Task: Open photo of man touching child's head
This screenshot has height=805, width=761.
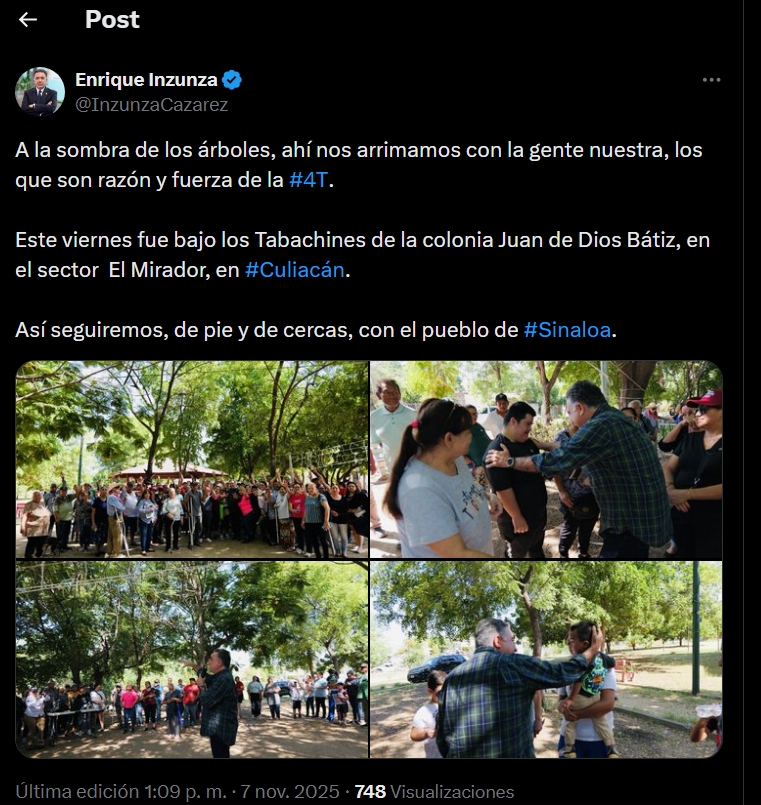Action: pyautogui.click(x=546, y=660)
